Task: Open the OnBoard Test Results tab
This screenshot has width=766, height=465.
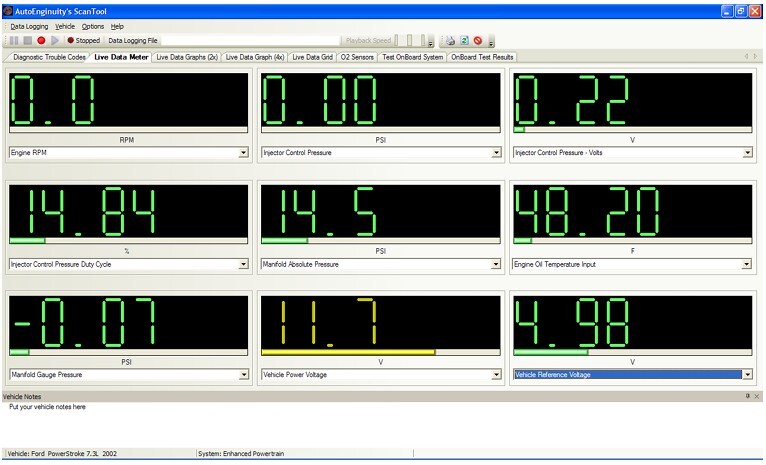Action: 482,57
